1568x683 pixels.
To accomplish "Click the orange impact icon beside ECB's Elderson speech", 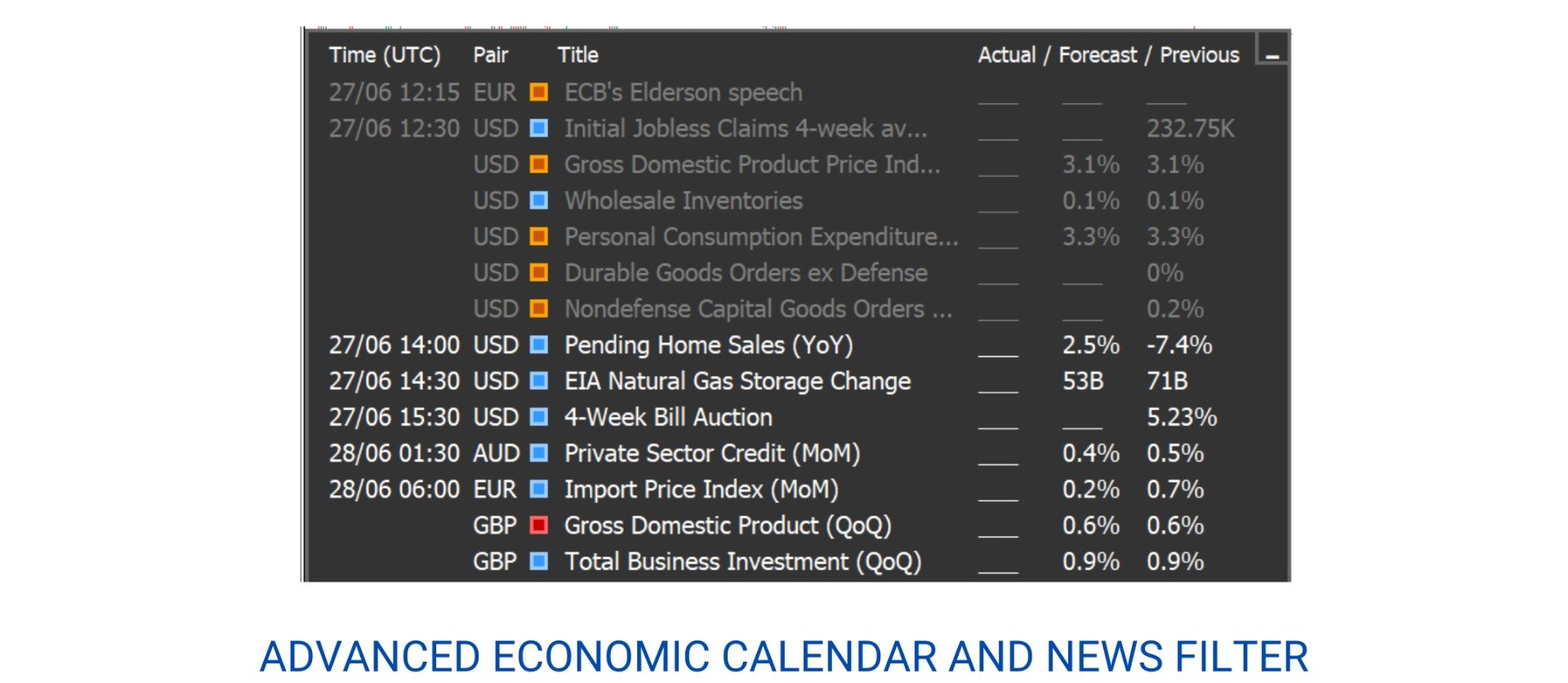I will pyautogui.click(x=540, y=92).
